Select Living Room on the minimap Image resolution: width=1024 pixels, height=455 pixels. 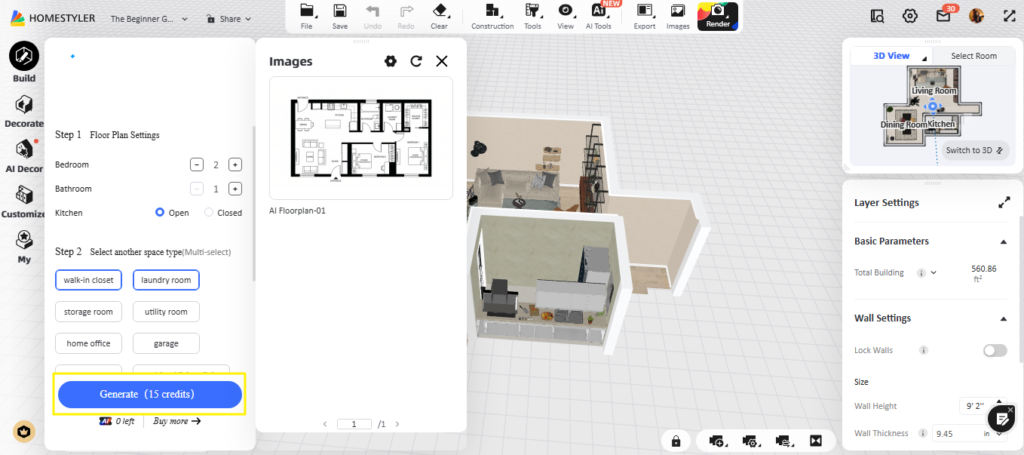934,91
